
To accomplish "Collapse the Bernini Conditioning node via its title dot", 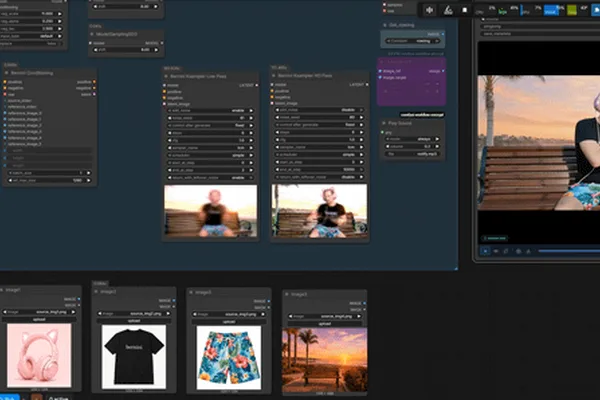I will click(x=7, y=73).
